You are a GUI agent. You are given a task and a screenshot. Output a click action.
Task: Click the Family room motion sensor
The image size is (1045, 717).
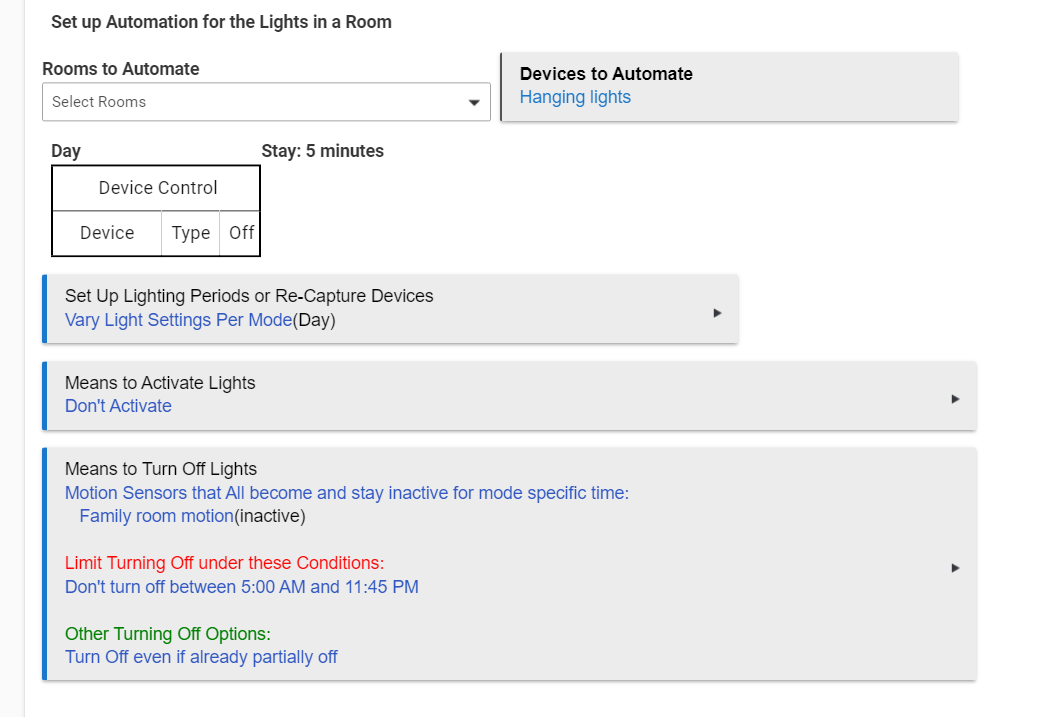(155, 516)
